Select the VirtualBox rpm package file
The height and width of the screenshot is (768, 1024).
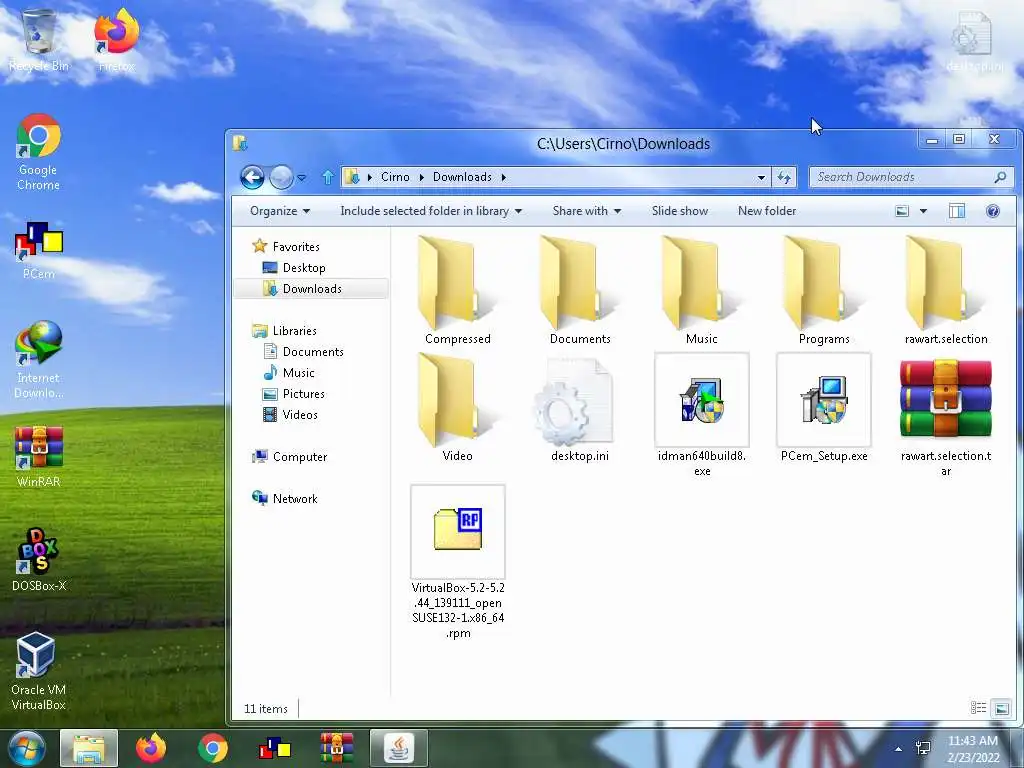(x=458, y=562)
